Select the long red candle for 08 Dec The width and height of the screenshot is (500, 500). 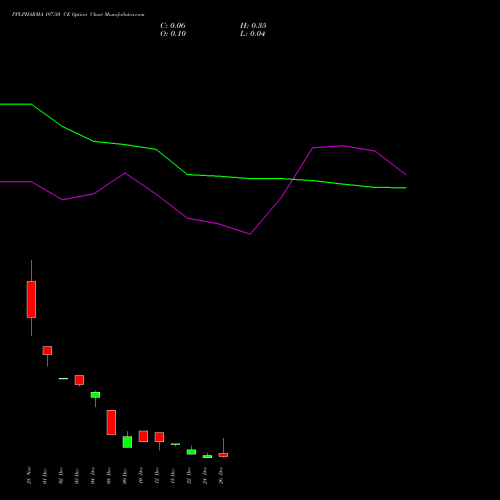[111, 422]
